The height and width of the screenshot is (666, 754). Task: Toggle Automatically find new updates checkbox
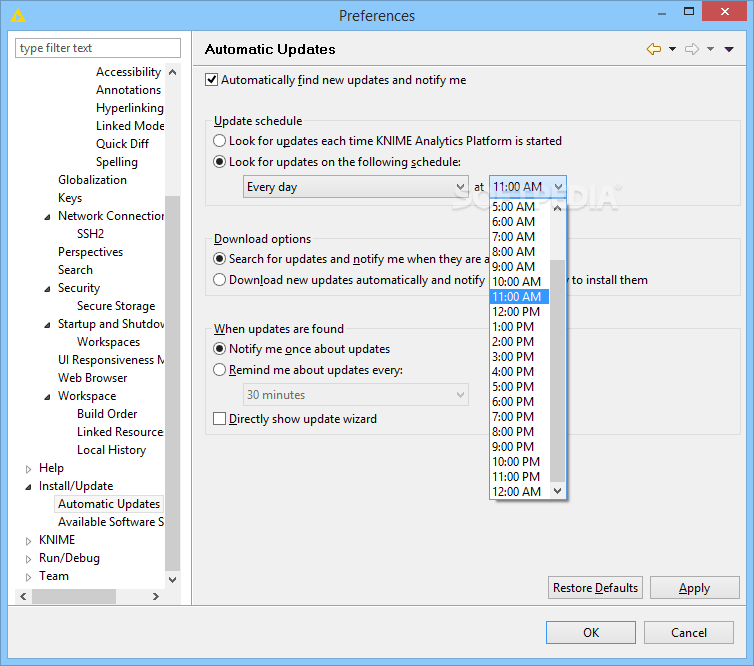(x=212, y=79)
